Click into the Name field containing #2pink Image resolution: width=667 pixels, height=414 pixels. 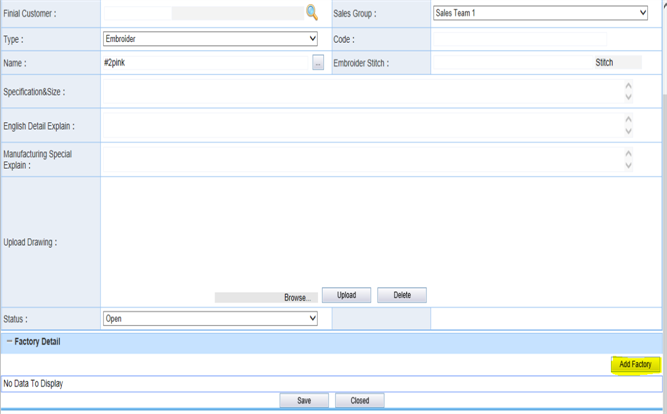[x=205, y=63]
